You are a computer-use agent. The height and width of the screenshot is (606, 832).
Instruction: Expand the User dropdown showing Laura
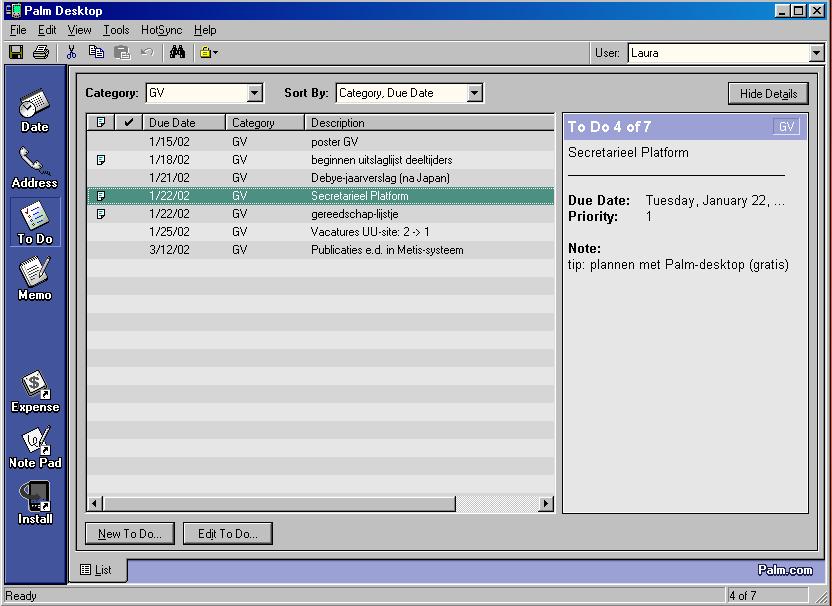(x=816, y=53)
